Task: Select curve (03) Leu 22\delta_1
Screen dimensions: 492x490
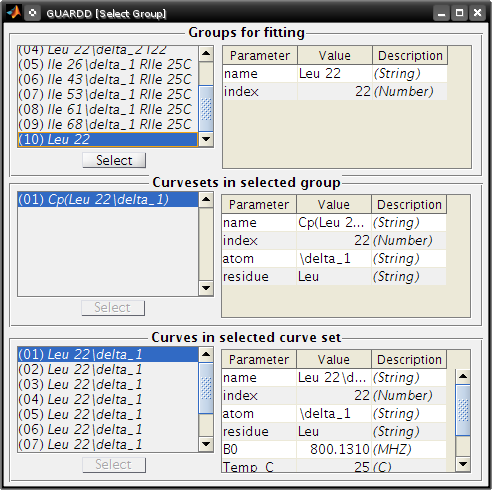Action: click(108, 384)
